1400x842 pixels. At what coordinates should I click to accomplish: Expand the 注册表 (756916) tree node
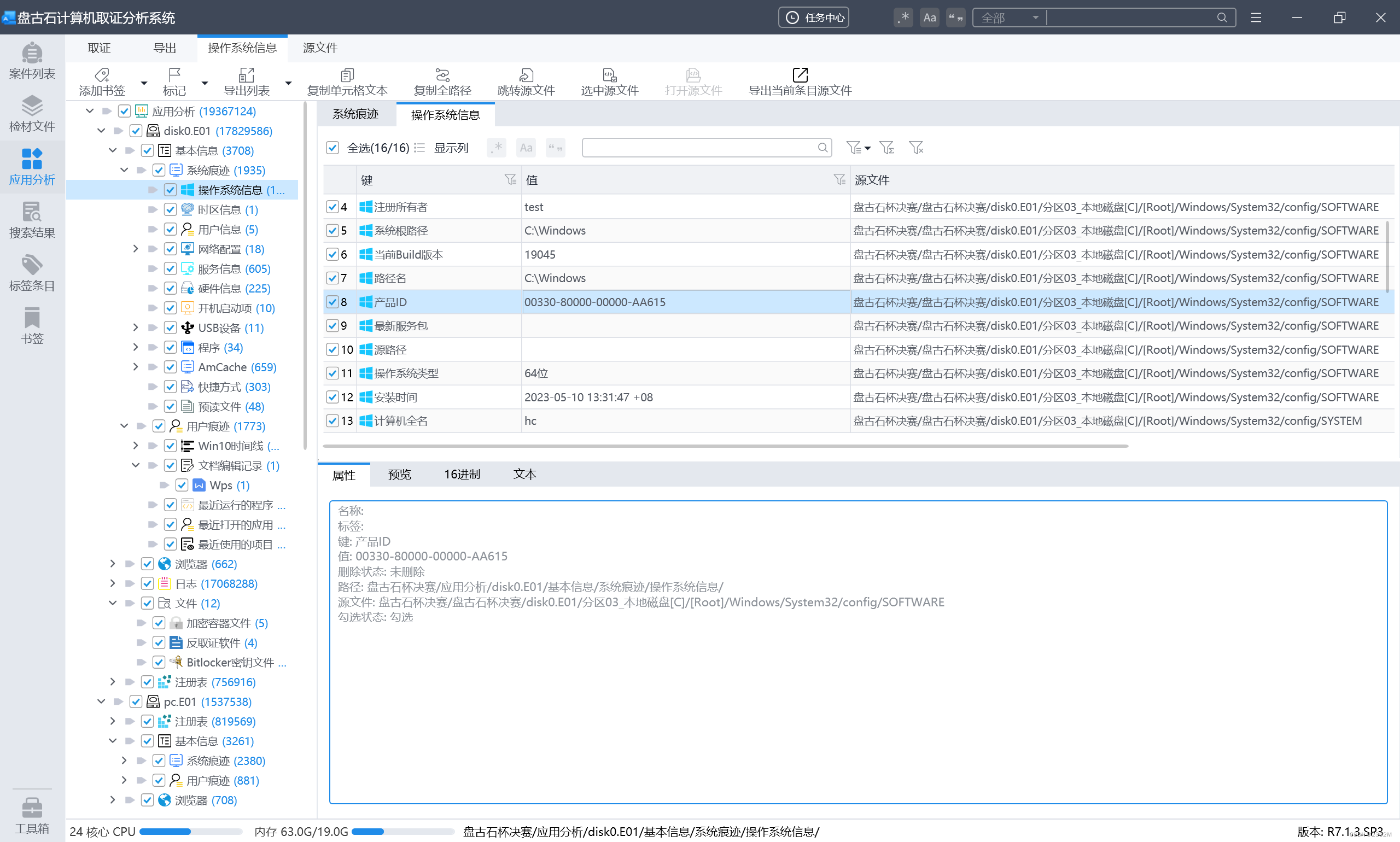[112, 682]
